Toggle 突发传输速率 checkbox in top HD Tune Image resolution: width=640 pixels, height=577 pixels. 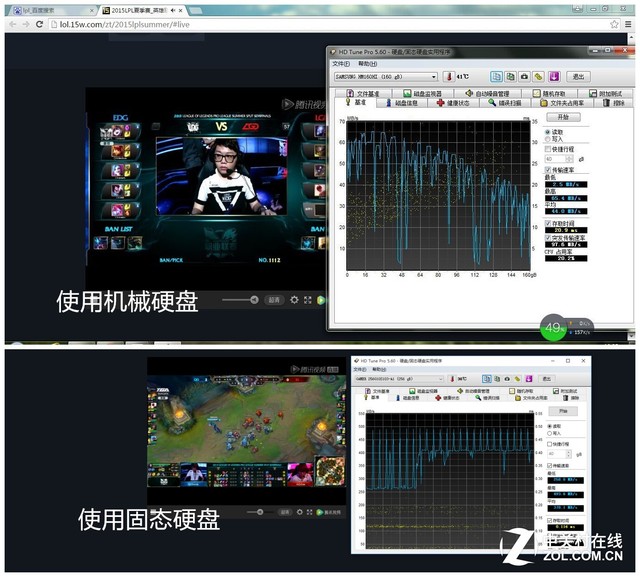click(x=548, y=237)
